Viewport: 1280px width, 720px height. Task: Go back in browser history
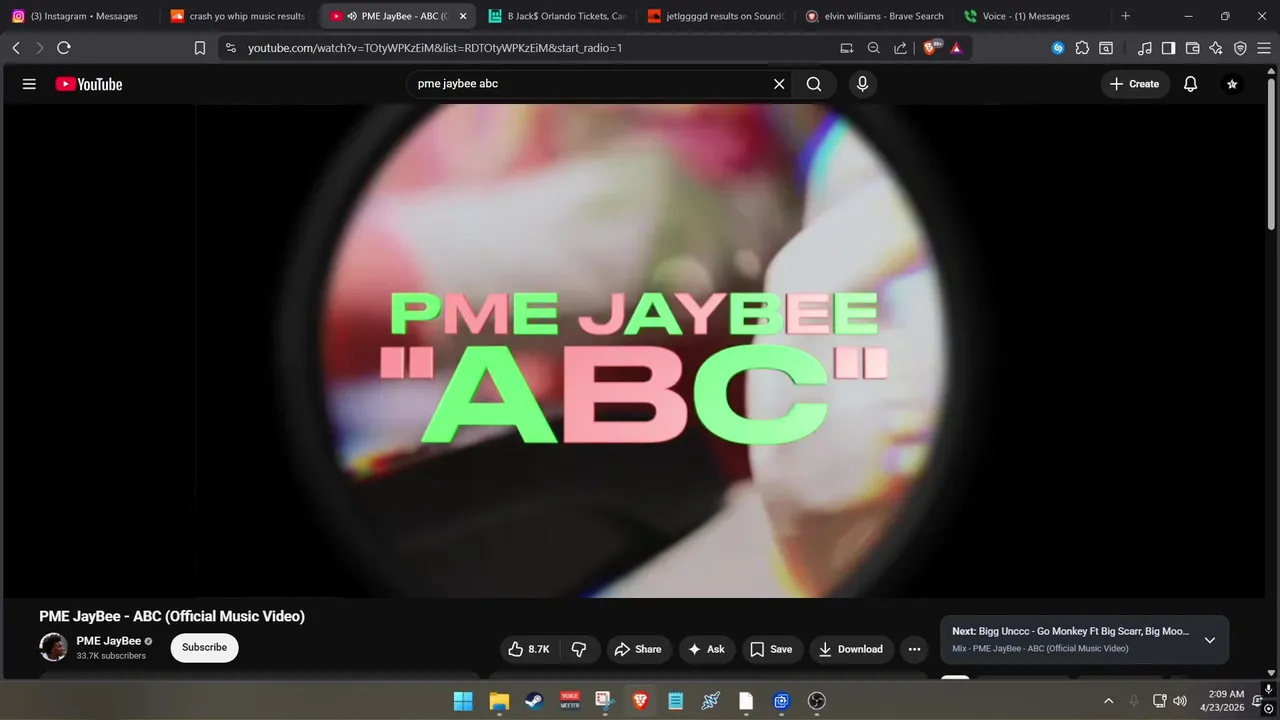(16, 48)
